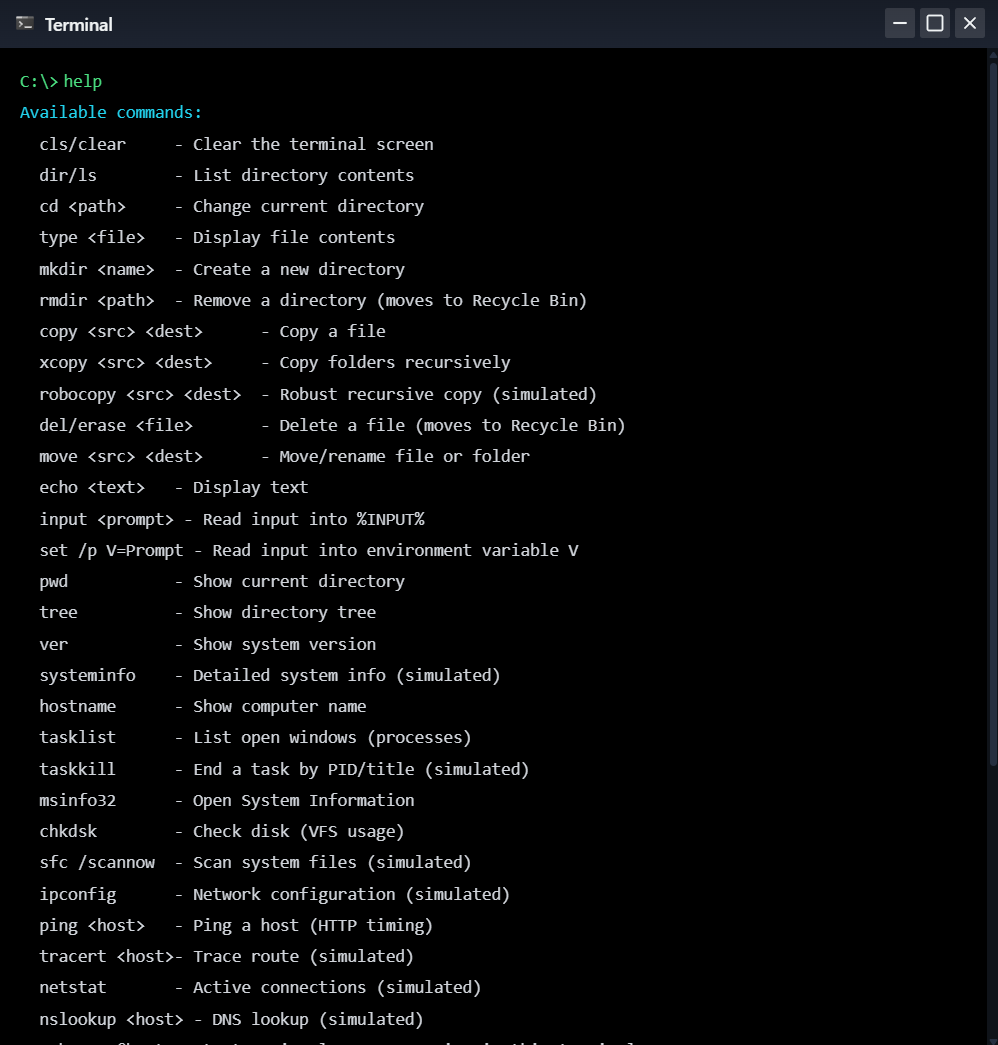Click 'Change current directory' description
Image resolution: width=998 pixels, height=1045 pixels.
(309, 207)
